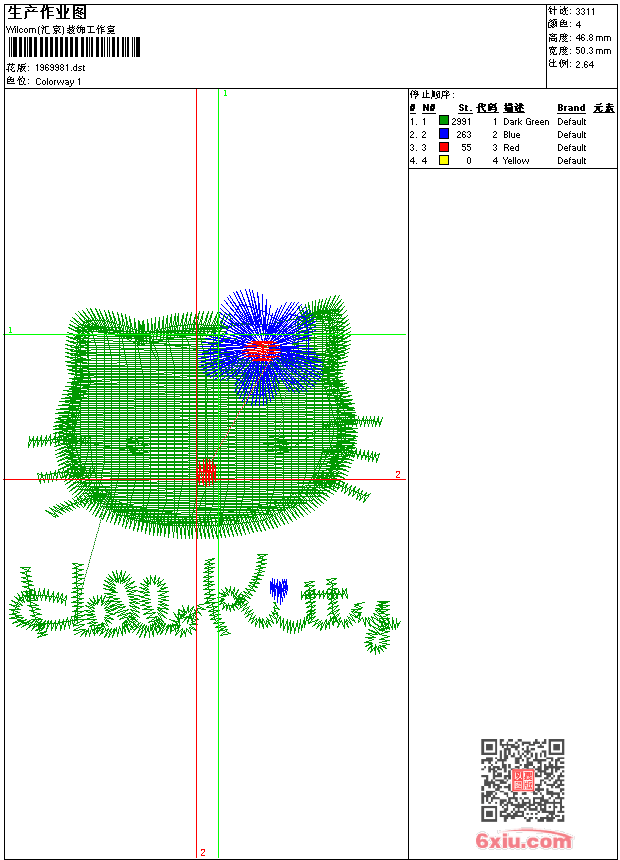Select the 'Red' description text
The height and width of the screenshot is (860, 620).
pyautogui.click(x=511, y=148)
